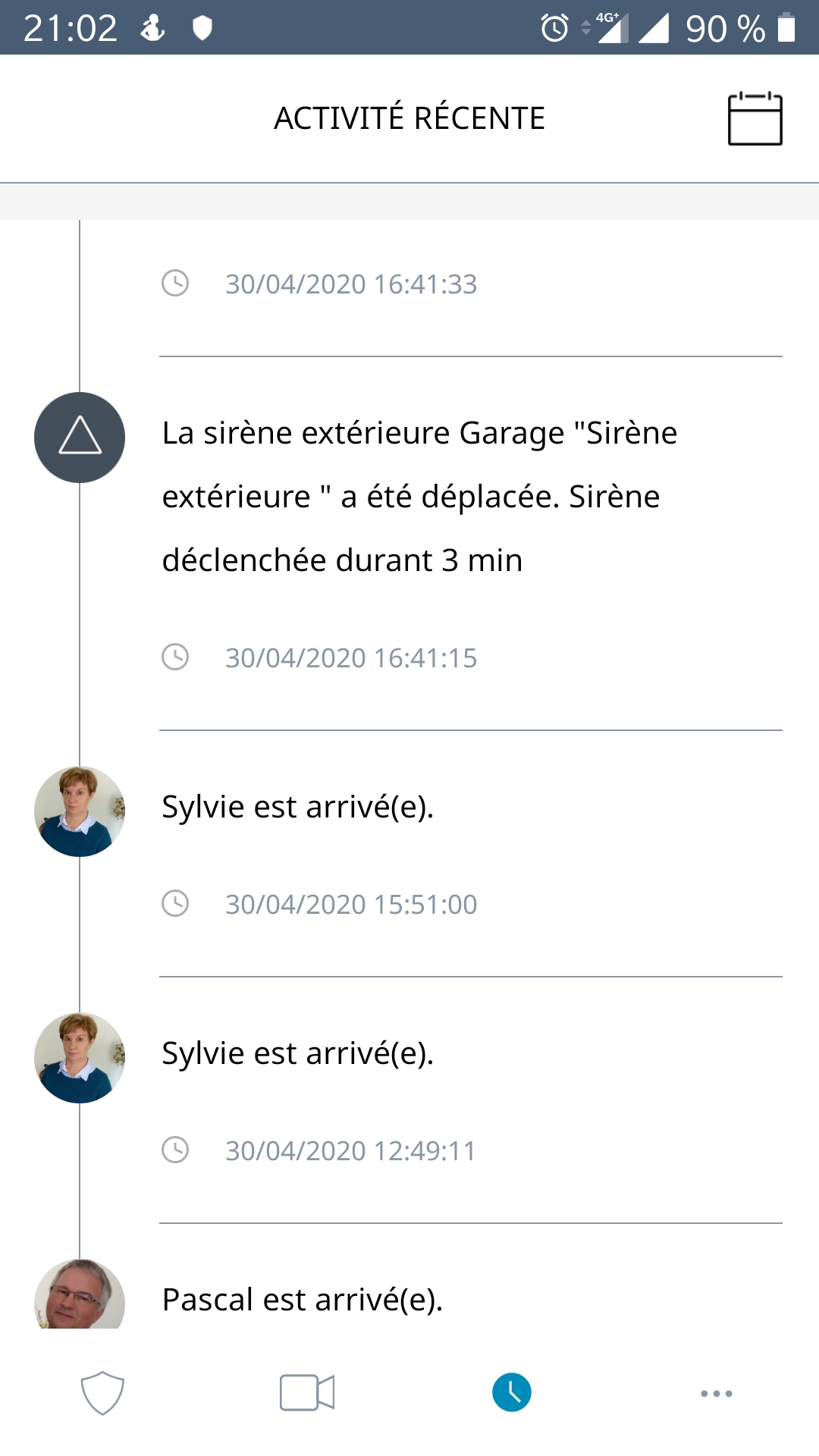Click the 'ACTIVITÉ RÉCENTE' header title
The height and width of the screenshot is (1456, 819).
point(409,118)
